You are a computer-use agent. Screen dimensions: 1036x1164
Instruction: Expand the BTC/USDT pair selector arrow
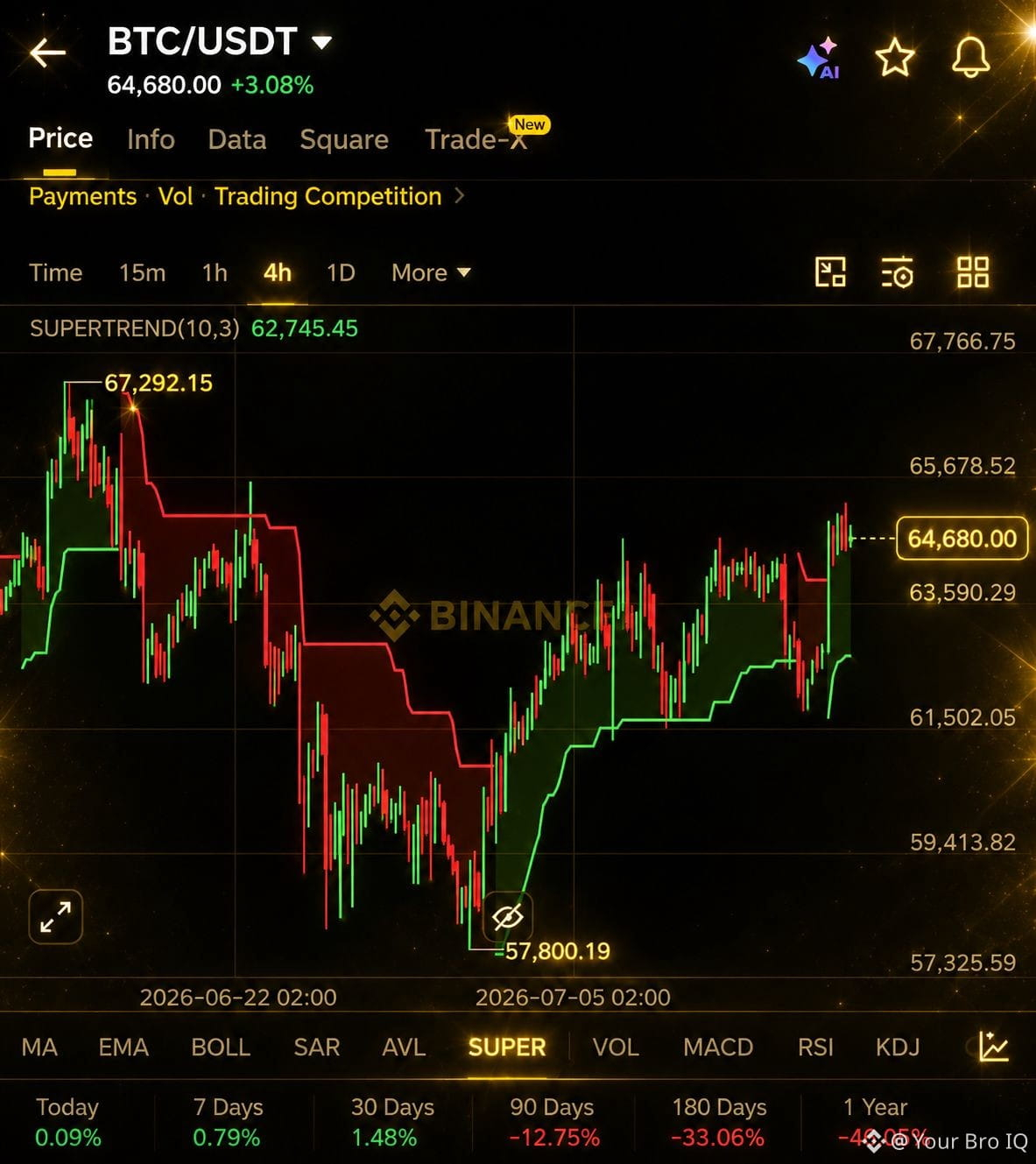tap(321, 41)
